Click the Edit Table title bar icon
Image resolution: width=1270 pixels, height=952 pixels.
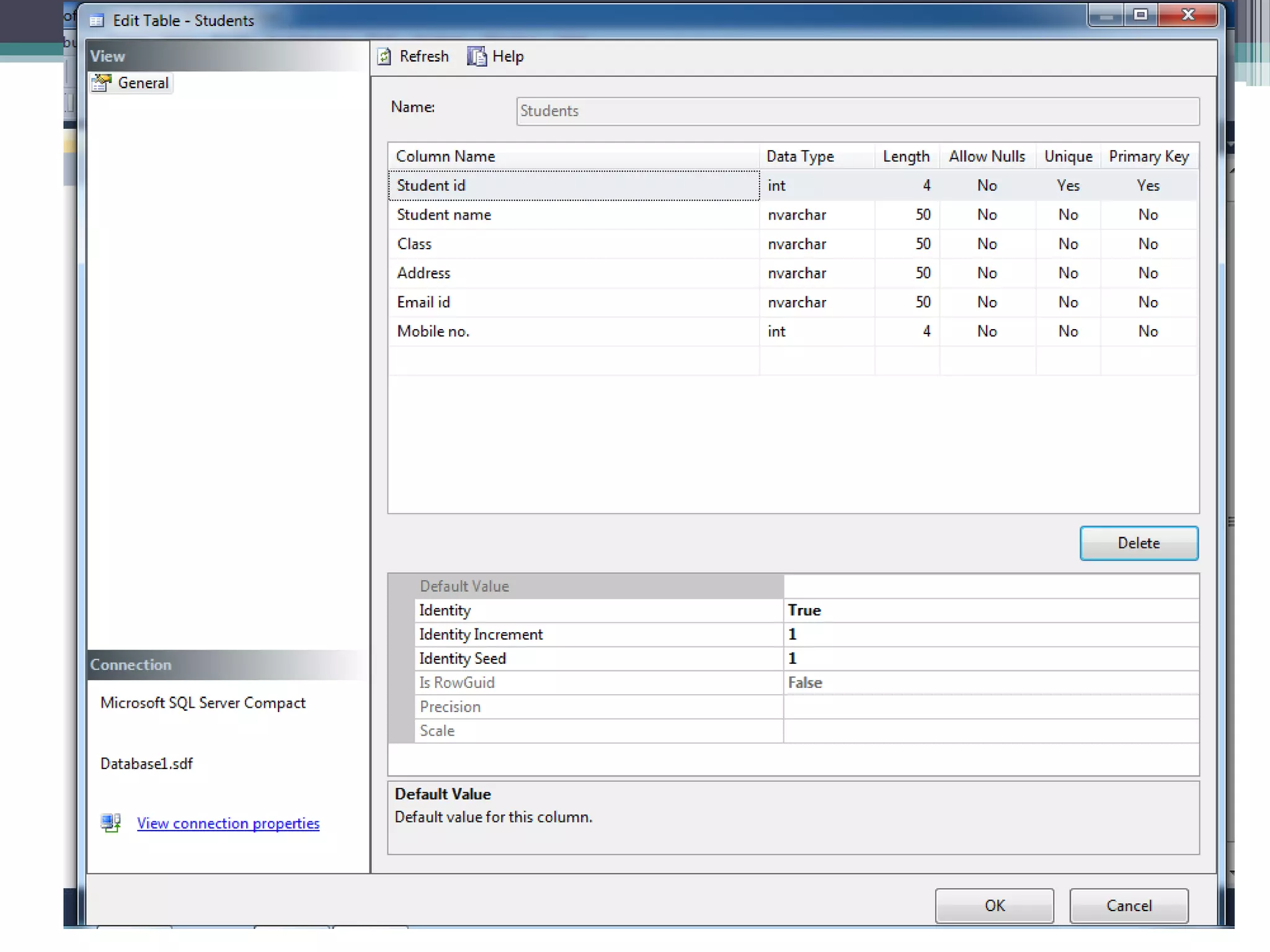[97, 20]
